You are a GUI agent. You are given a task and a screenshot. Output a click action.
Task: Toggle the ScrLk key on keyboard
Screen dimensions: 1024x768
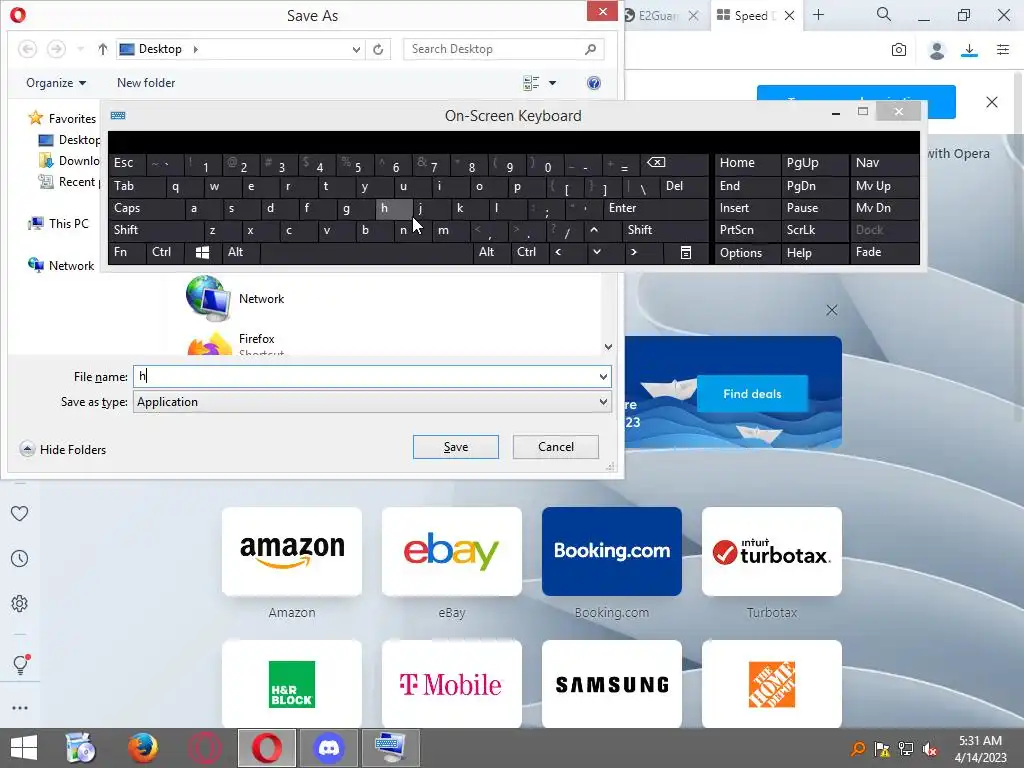point(814,230)
